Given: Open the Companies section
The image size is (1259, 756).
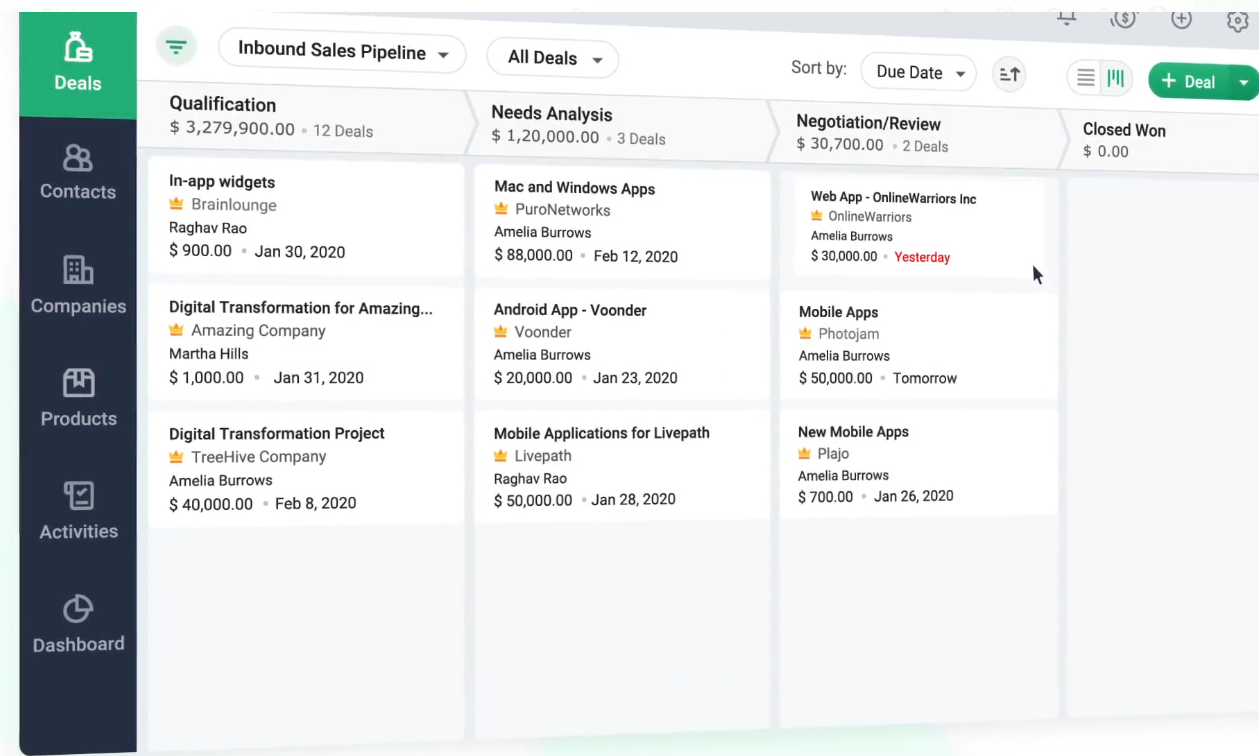Looking at the screenshot, I should click(78, 285).
